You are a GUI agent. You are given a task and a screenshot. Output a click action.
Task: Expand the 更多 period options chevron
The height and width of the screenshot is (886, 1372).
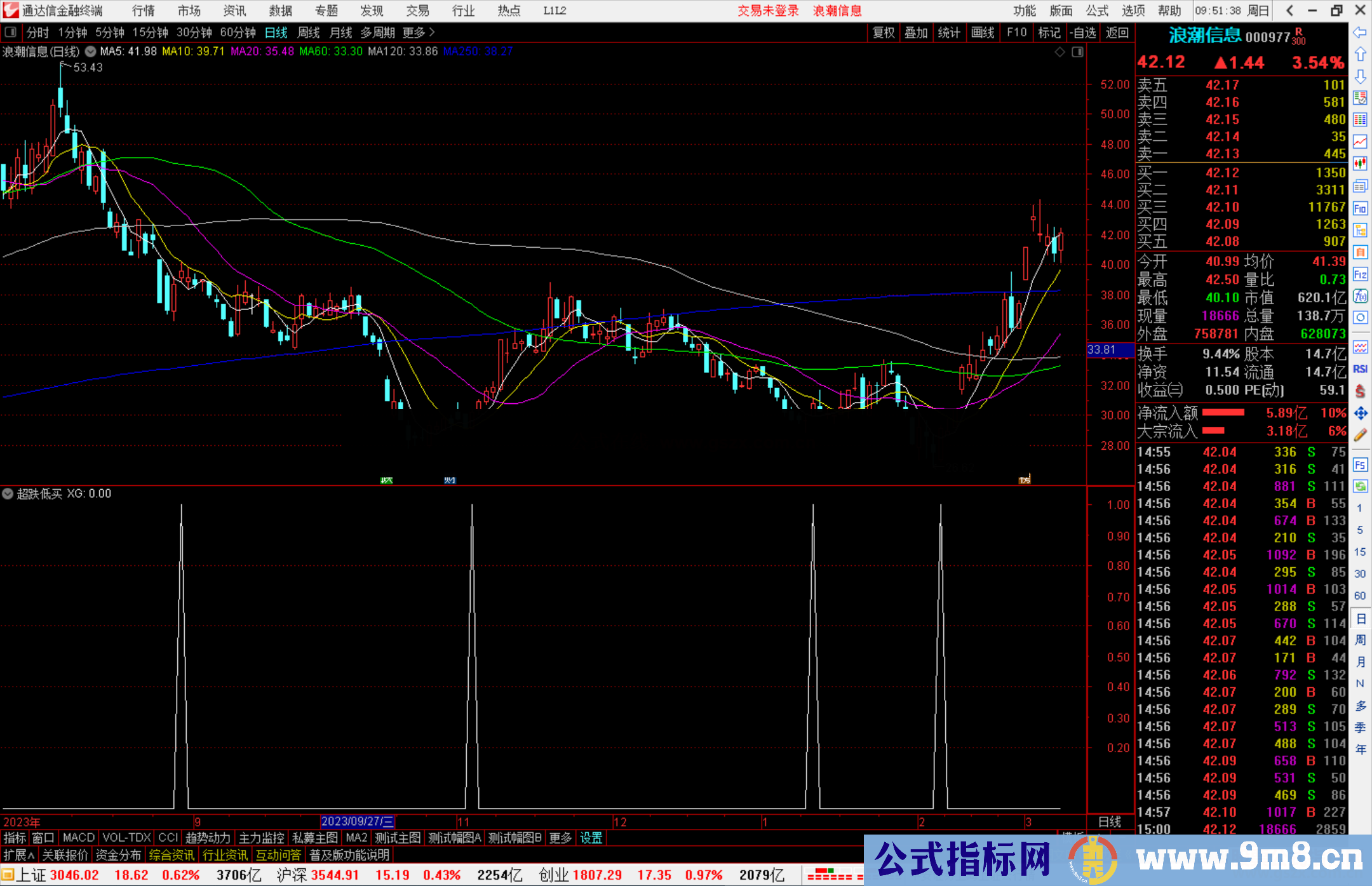click(432, 32)
